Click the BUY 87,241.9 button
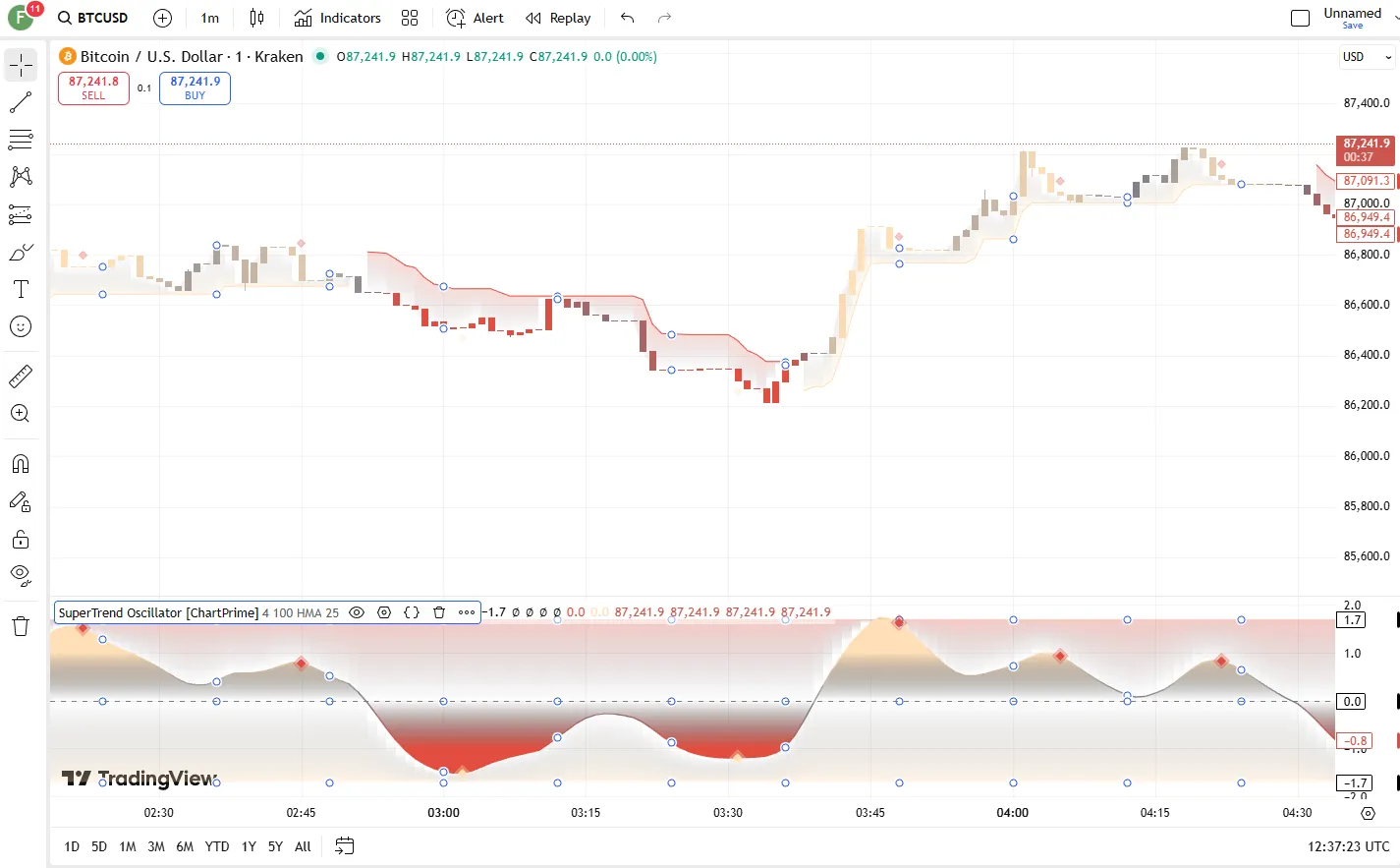1400x868 pixels. (195, 88)
